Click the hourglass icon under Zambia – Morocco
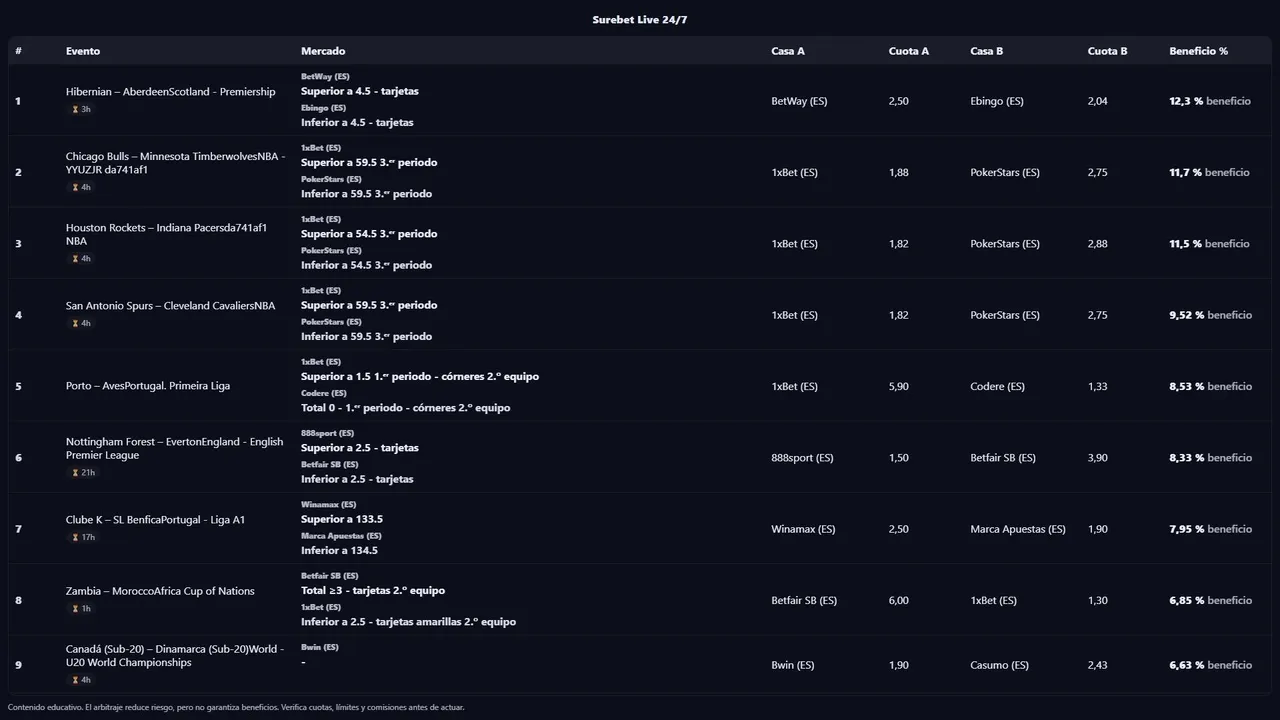 (75, 609)
